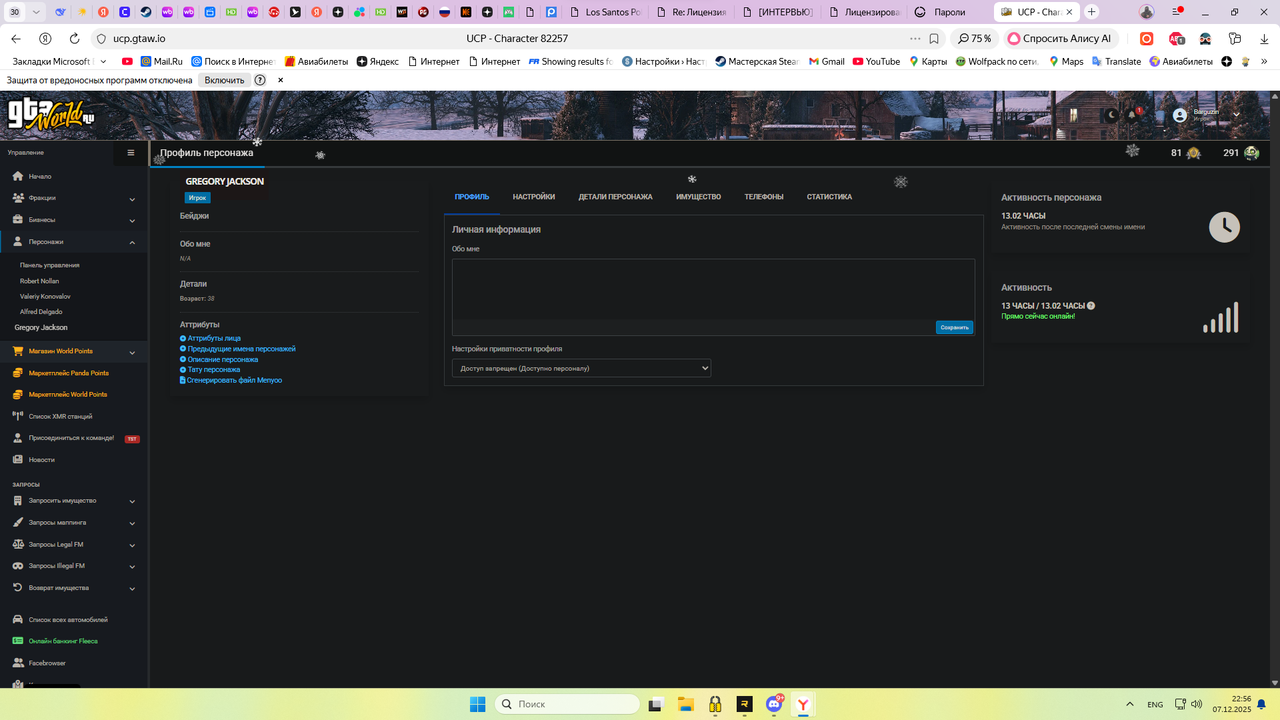Open the browser downloads arrow icon
The height and width of the screenshot is (720, 1280).
[x=1264, y=38]
